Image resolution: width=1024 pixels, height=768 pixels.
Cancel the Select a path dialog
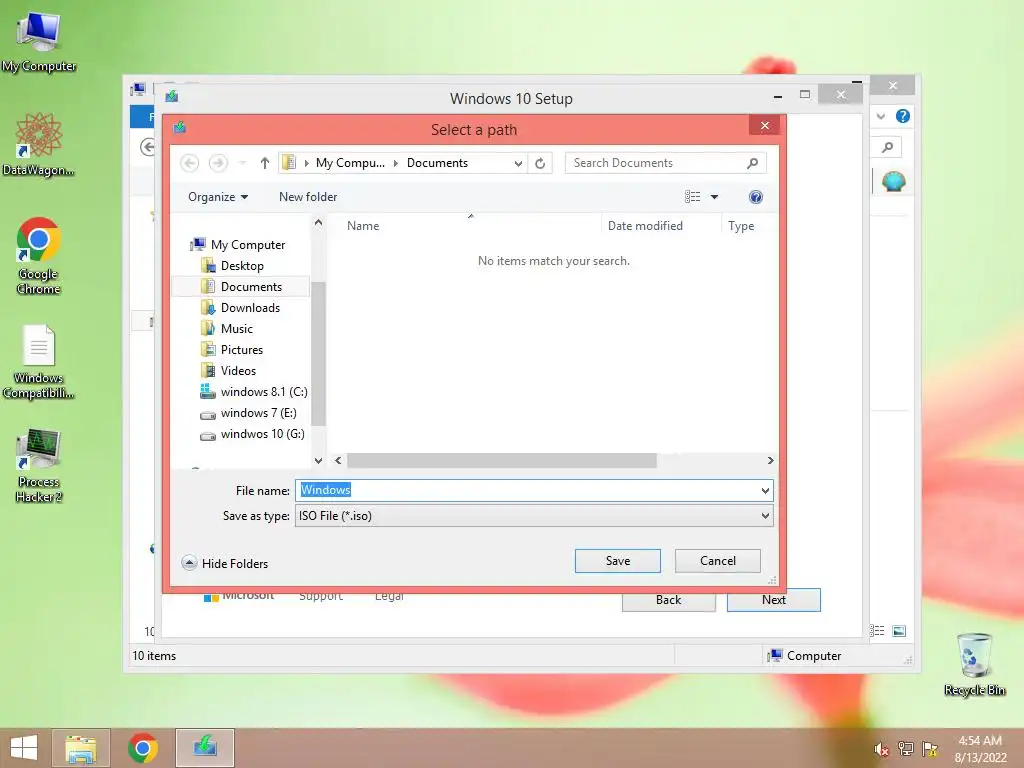pyautogui.click(x=717, y=561)
